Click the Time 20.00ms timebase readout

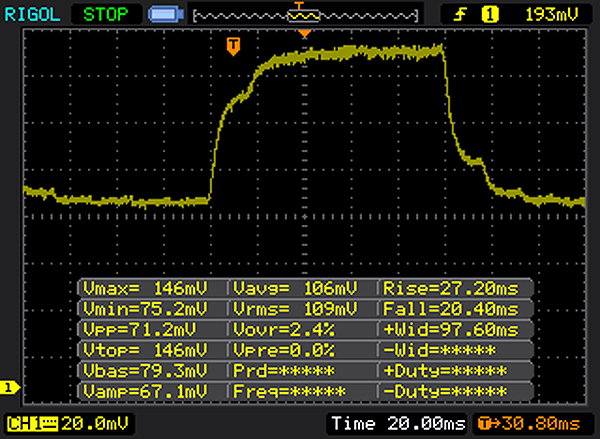point(398,424)
